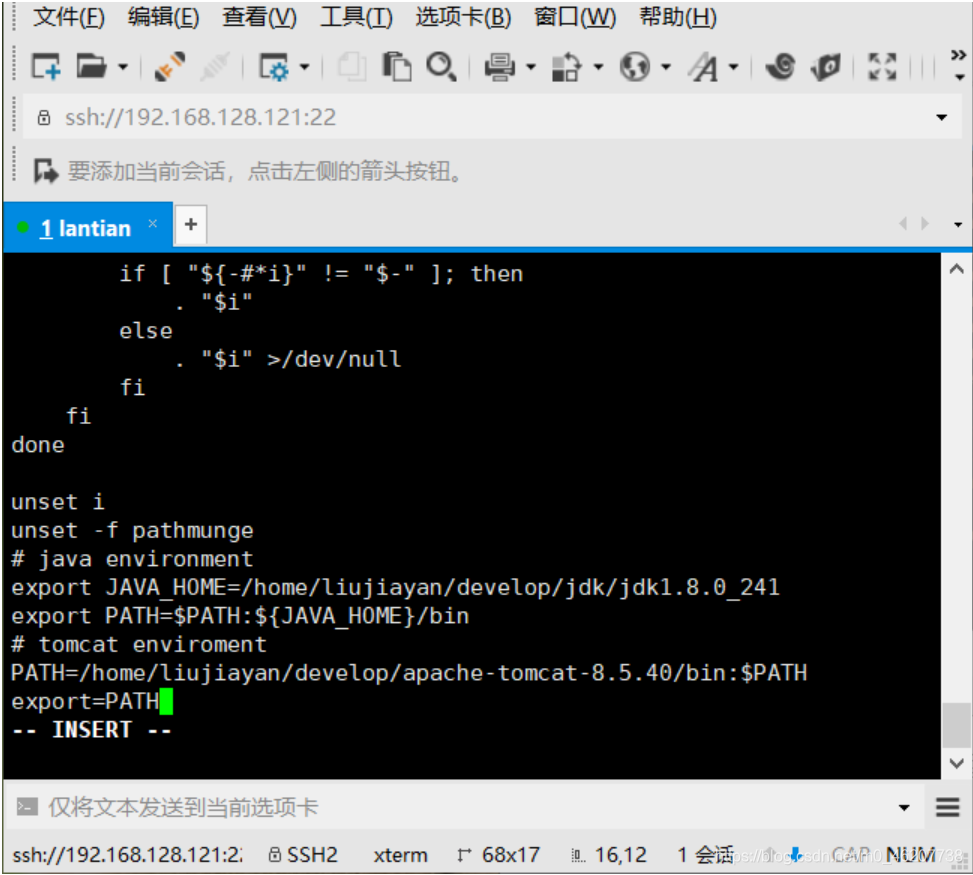Add a new tab with plus button
This screenshot has width=973, height=875.
191,225
